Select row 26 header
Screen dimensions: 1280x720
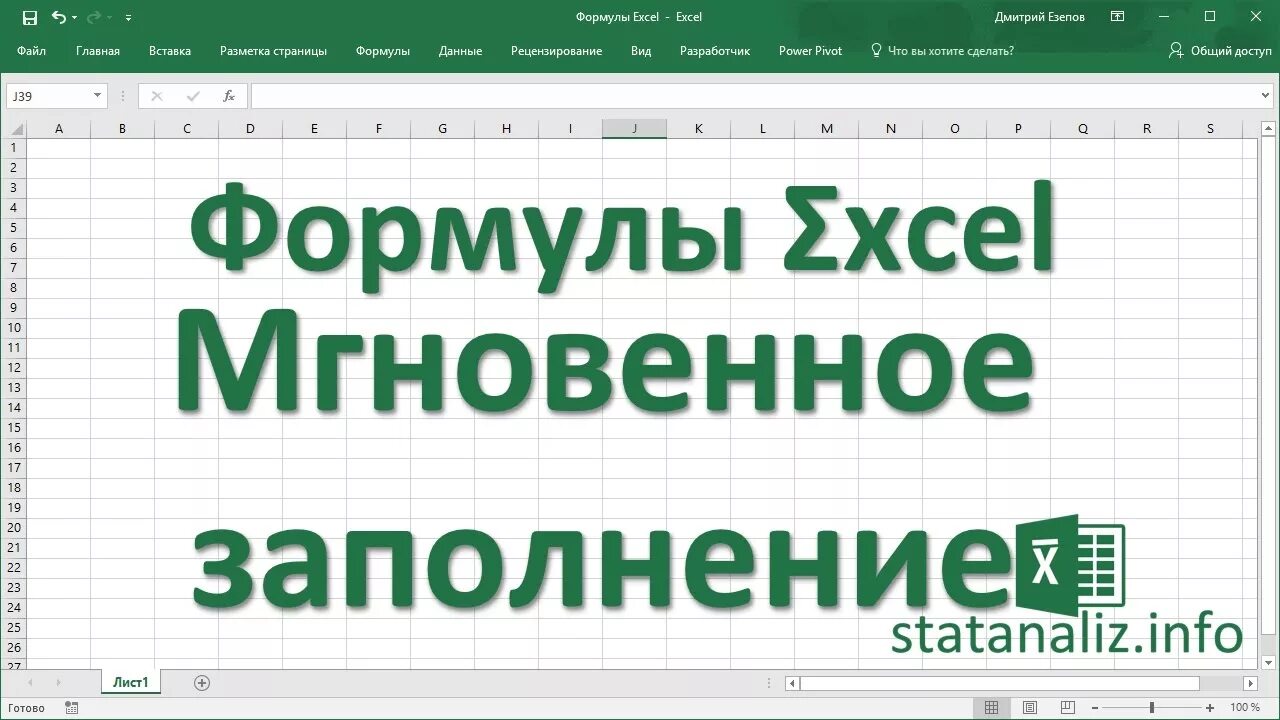point(14,648)
